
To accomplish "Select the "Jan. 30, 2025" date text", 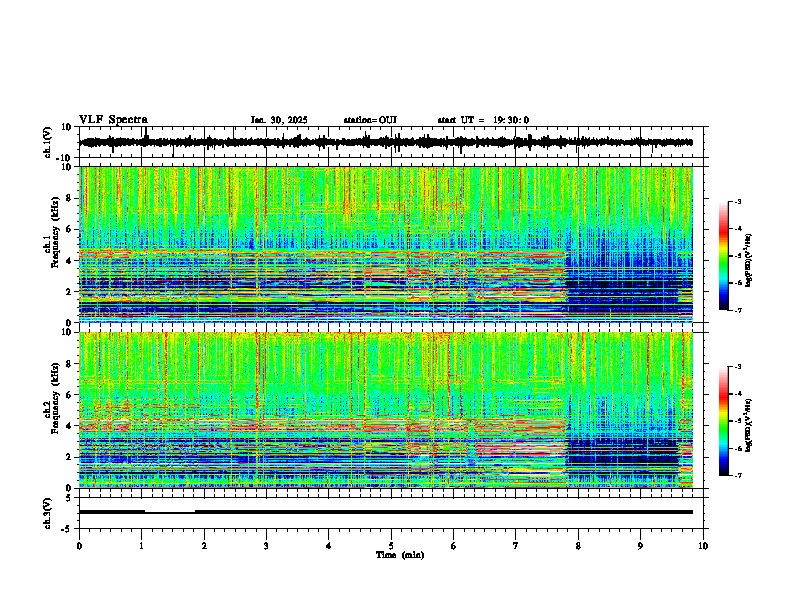I will click(279, 120).
